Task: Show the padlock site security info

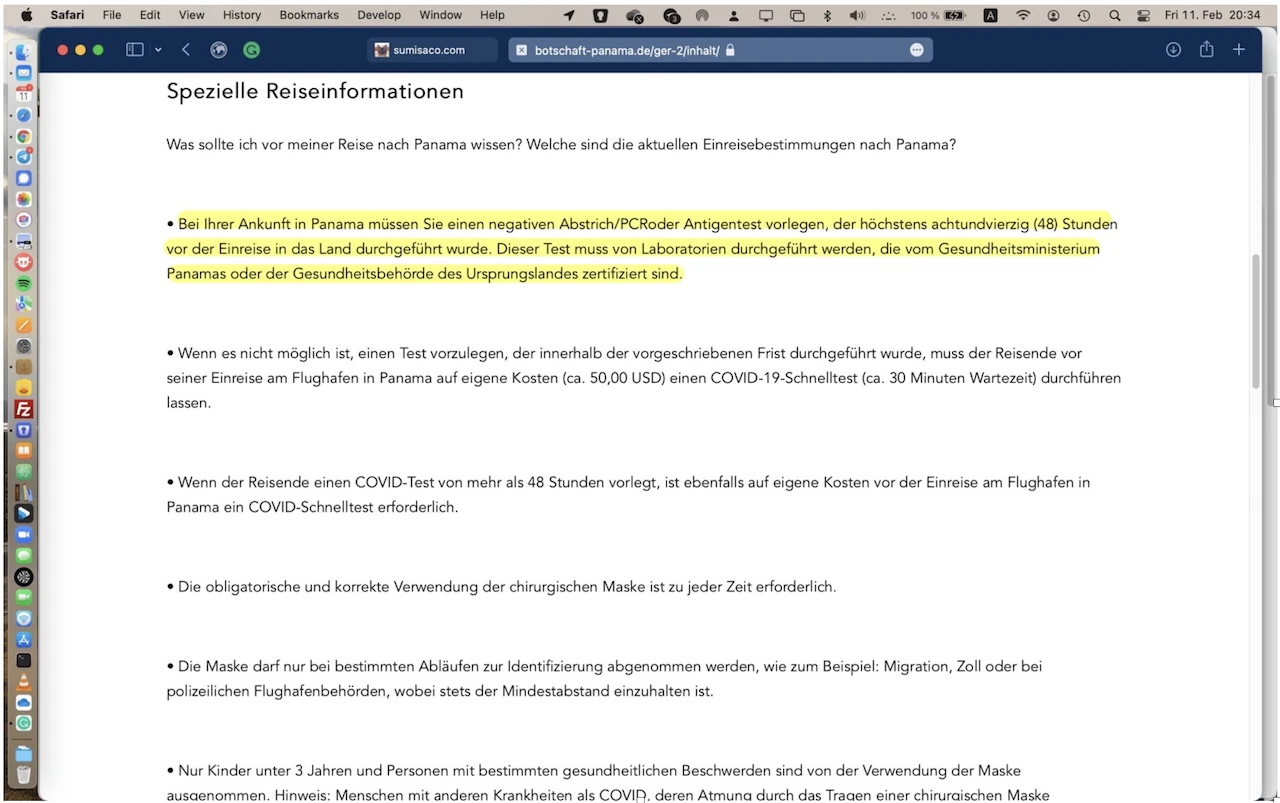Action: click(730, 50)
